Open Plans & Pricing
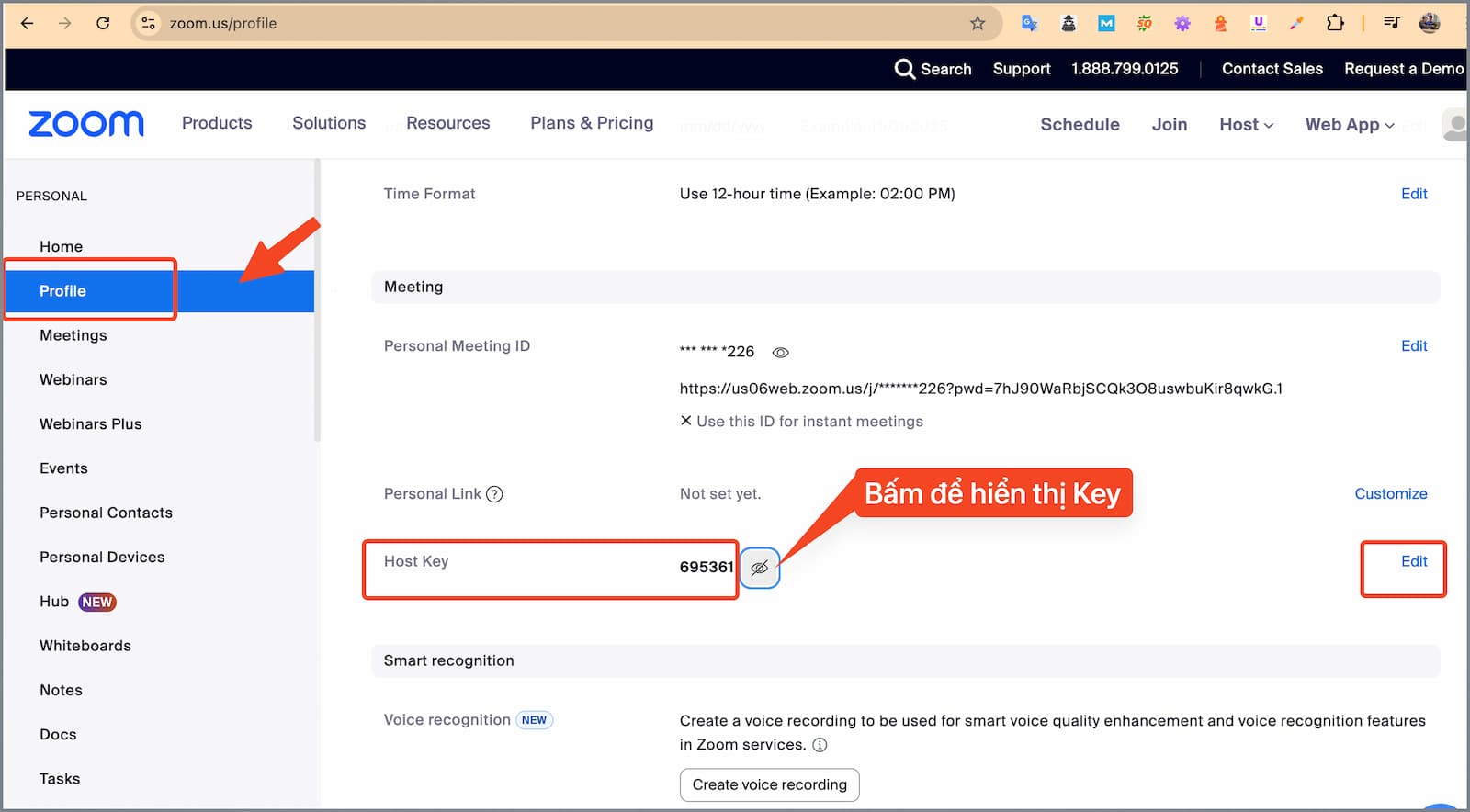 coord(592,123)
